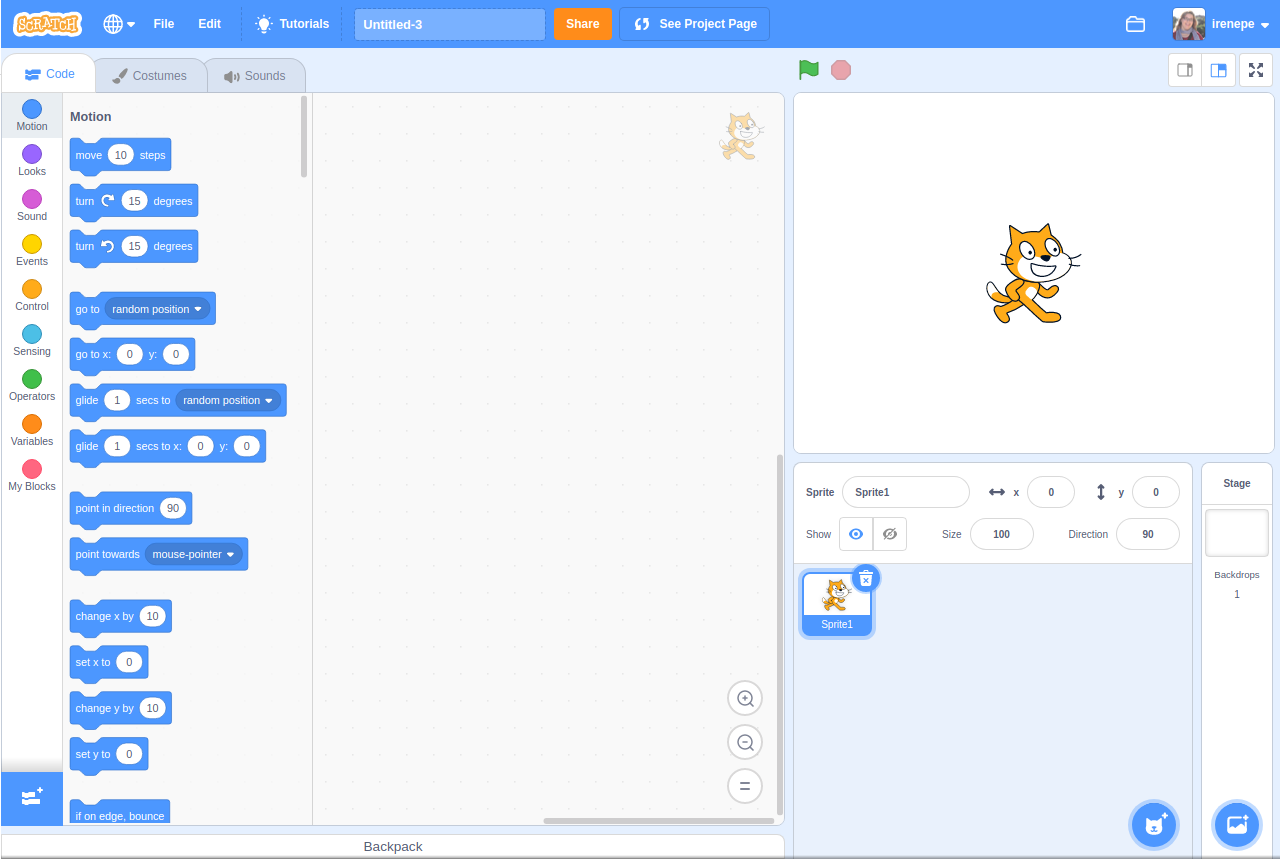The image size is (1280, 859).
Task: Click the sprite x position field
Action: [1051, 492]
